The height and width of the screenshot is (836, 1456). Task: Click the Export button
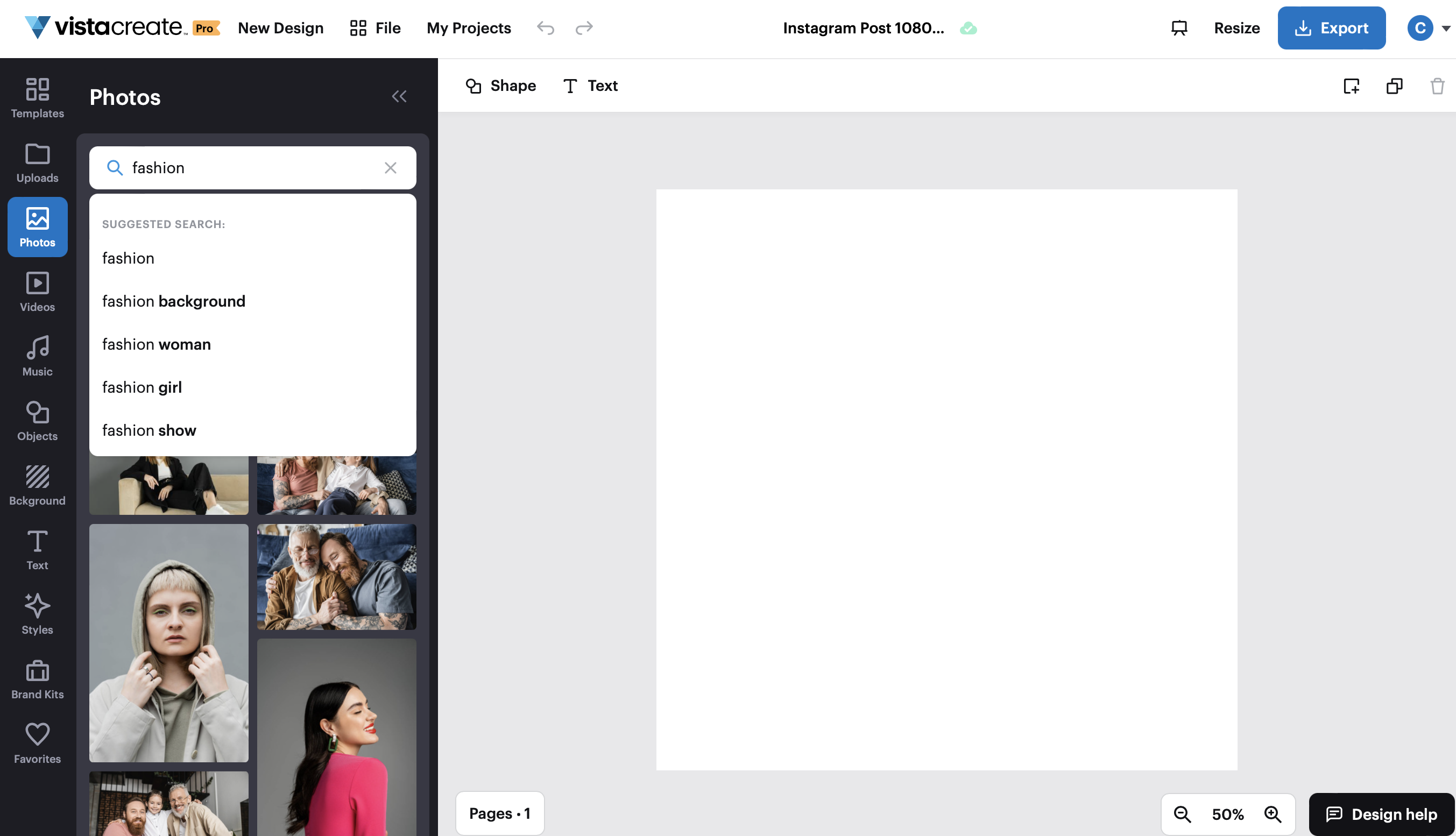click(1331, 27)
